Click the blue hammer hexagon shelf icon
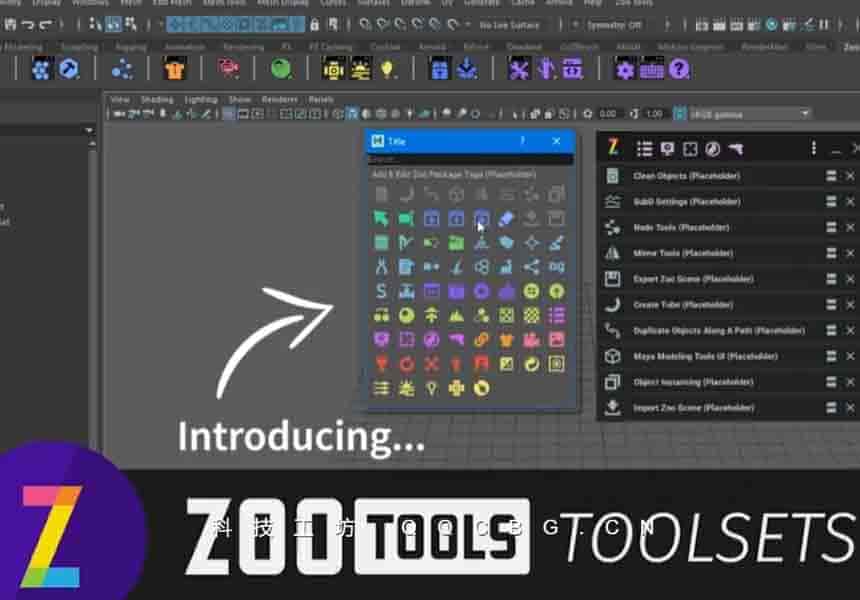Image resolution: width=860 pixels, height=600 pixels. (69, 69)
